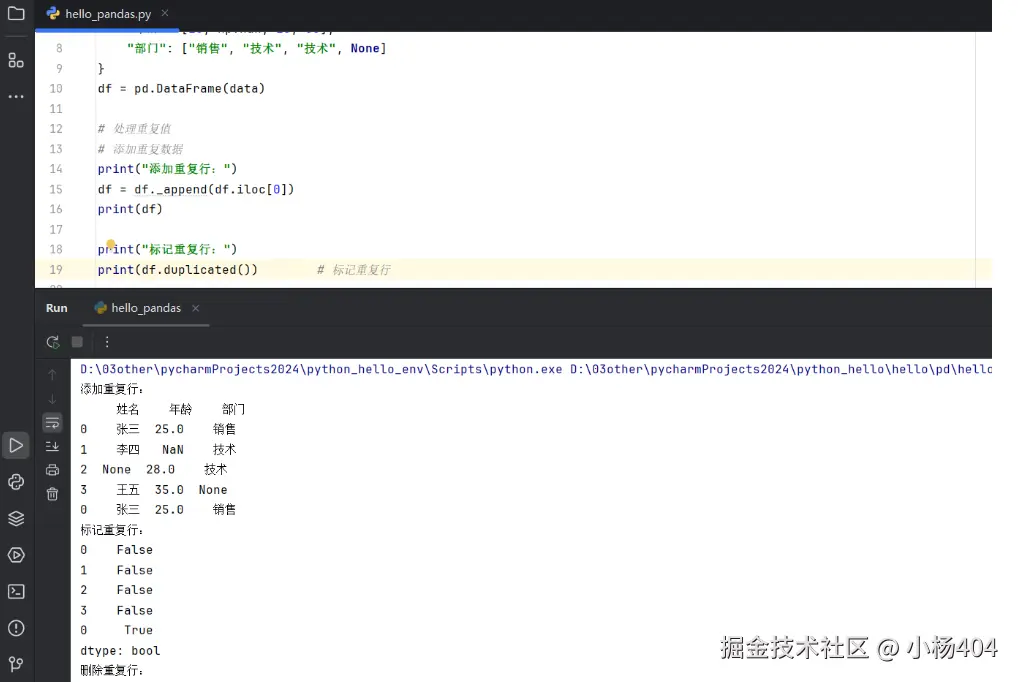Show more tool windows ellipsis
The height and width of the screenshot is (682, 1018).
click(16, 96)
